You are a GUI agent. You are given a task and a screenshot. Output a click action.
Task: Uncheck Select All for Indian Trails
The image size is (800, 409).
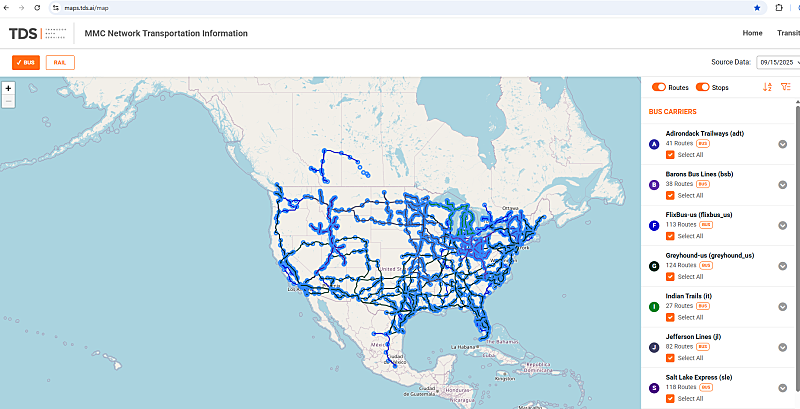[670, 317]
